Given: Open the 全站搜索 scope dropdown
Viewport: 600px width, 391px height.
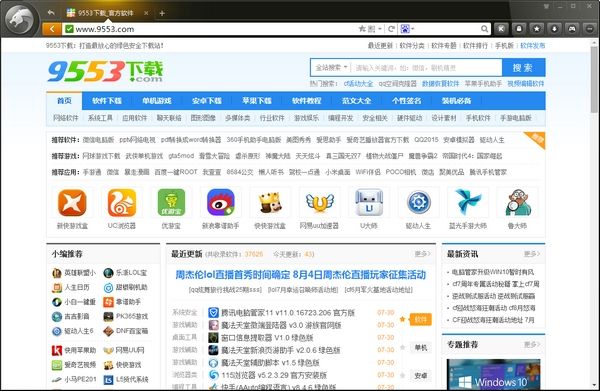Looking at the screenshot, I should click(331, 68).
